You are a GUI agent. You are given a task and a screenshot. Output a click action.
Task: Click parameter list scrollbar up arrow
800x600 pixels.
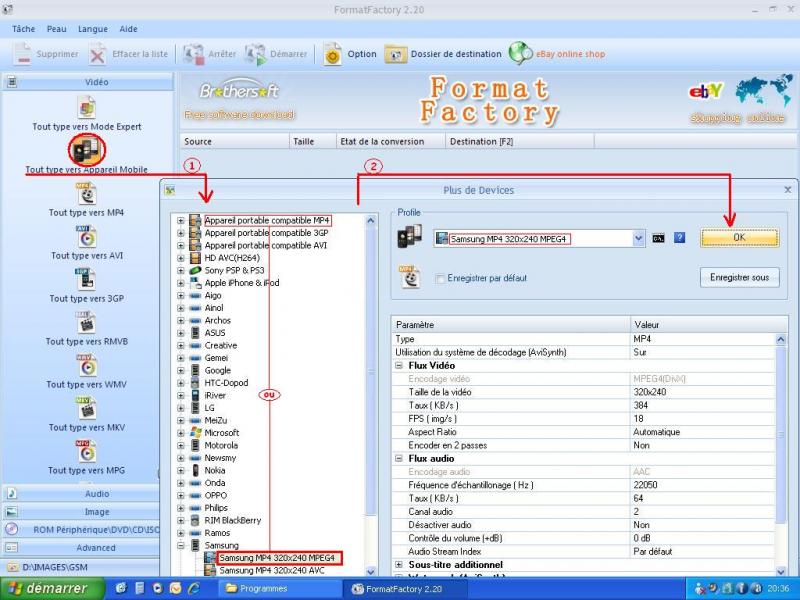(x=781, y=339)
